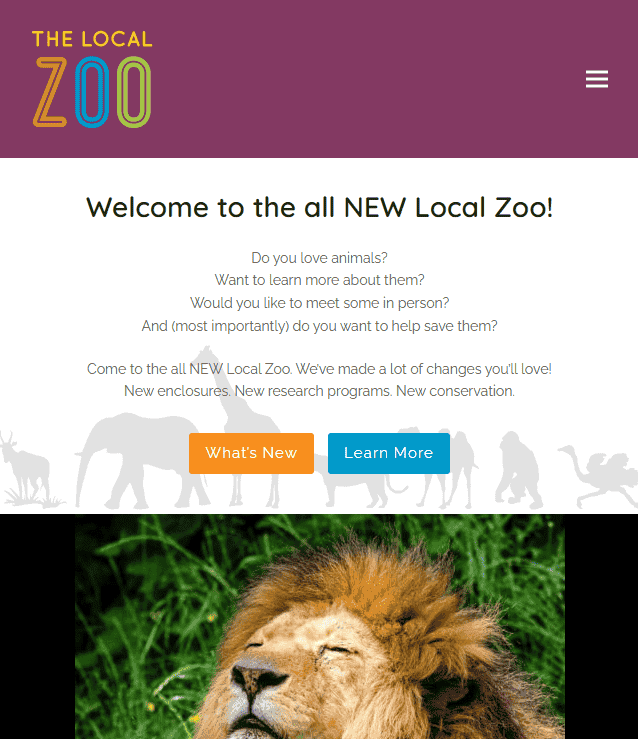Click the sitting ape silhouette
The width and height of the screenshot is (638, 739).
[518, 470]
